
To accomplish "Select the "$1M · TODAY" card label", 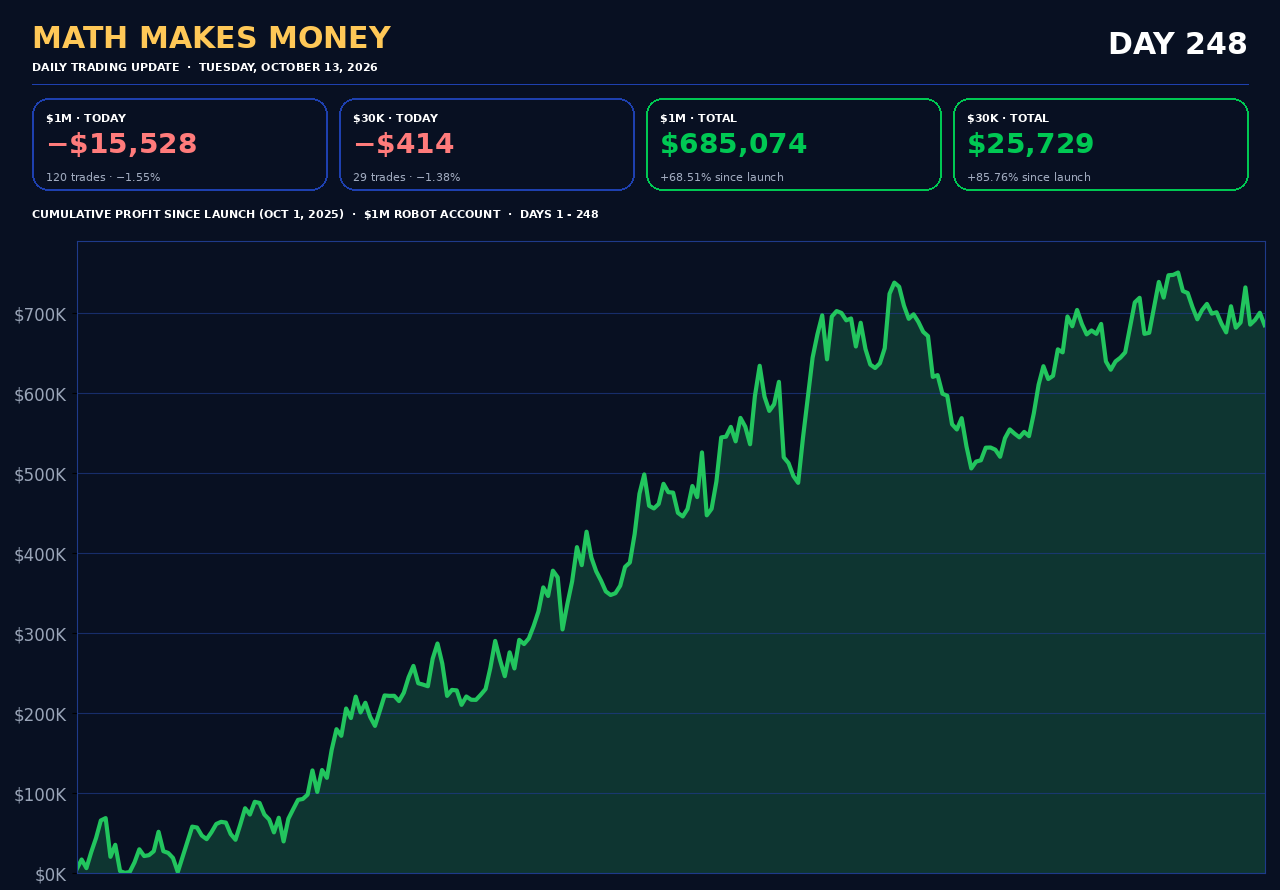I will [86, 119].
